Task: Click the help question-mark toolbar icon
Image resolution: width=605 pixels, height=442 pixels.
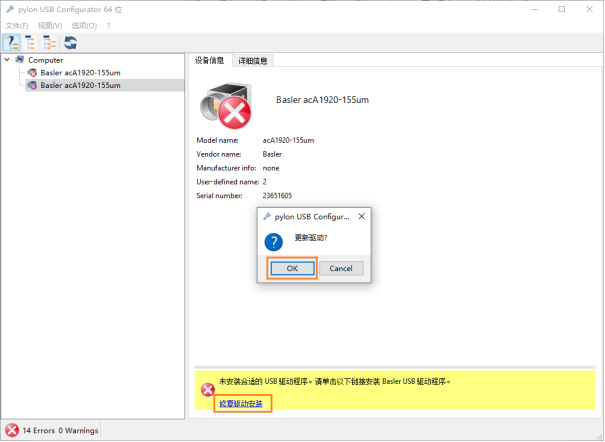Action: click(12, 42)
